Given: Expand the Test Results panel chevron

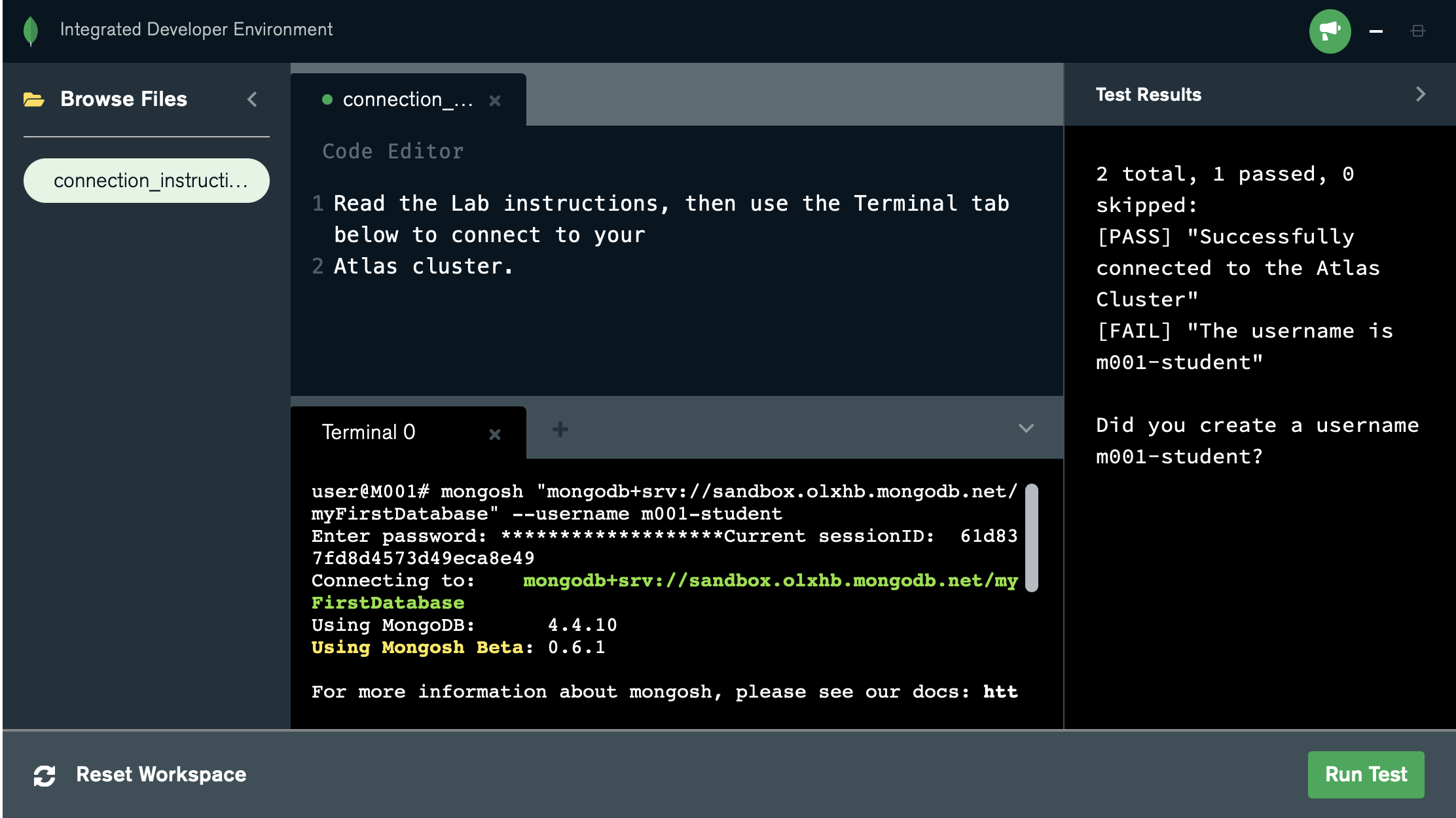Looking at the screenshot, I should click(1421, 94).
